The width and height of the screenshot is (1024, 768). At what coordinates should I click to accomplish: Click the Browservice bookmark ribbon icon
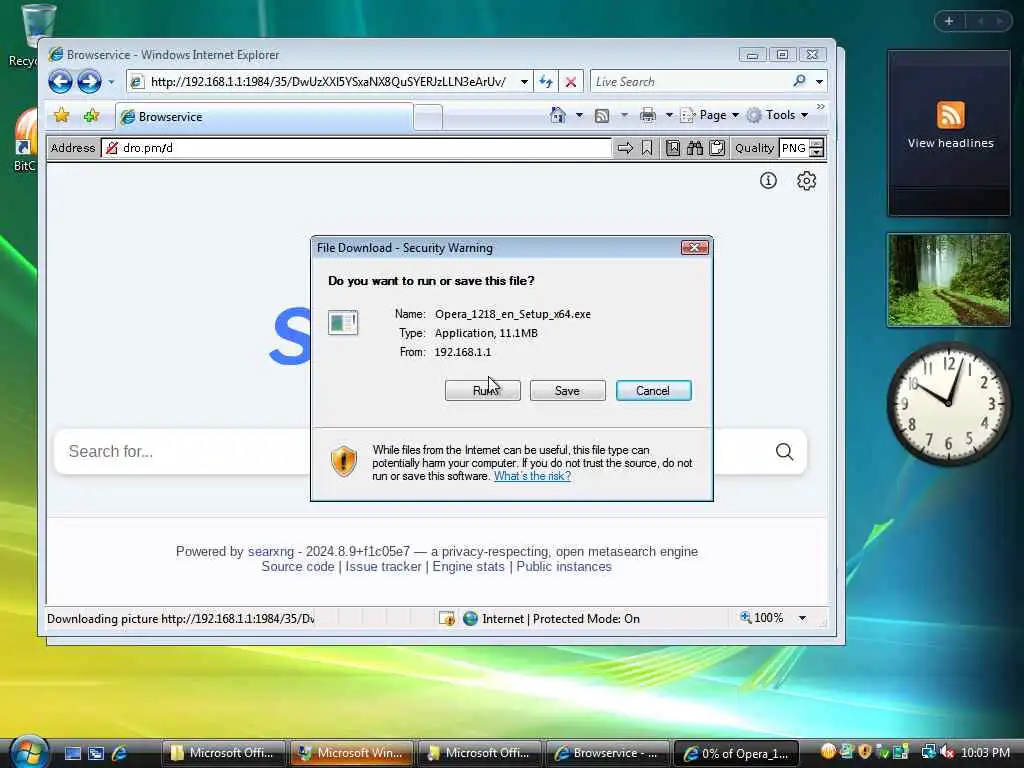point(647,148)
